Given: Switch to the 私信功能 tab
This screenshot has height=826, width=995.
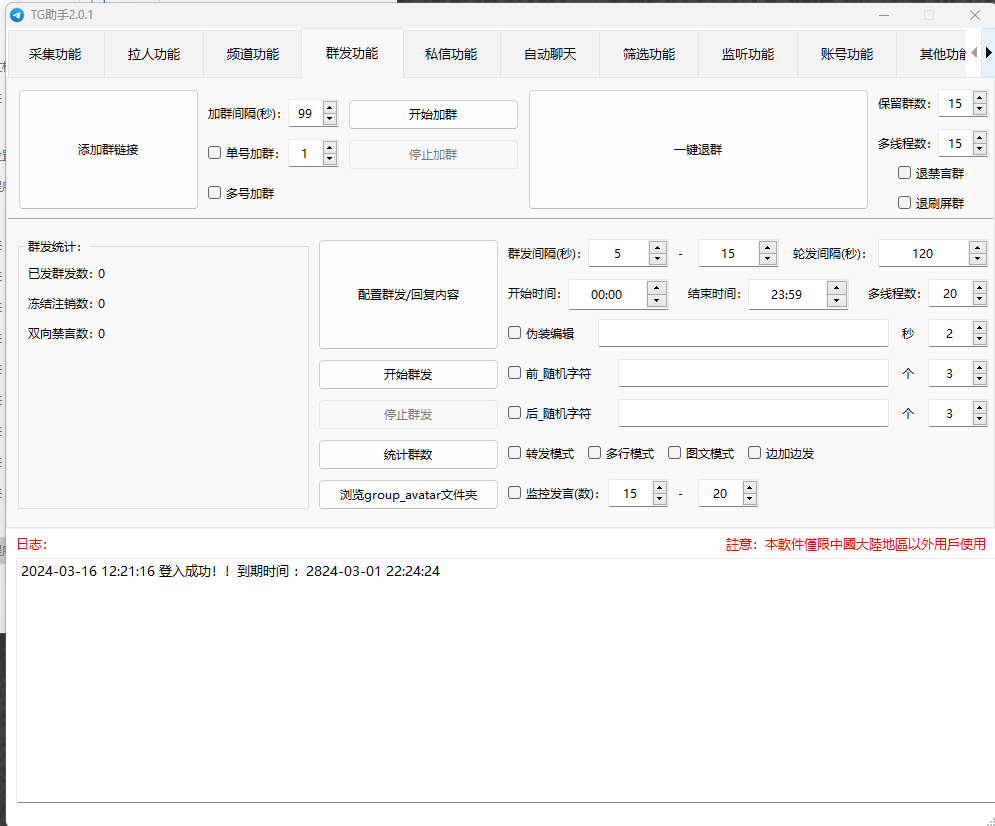Looking at the screenshot, I should [450, 54].
